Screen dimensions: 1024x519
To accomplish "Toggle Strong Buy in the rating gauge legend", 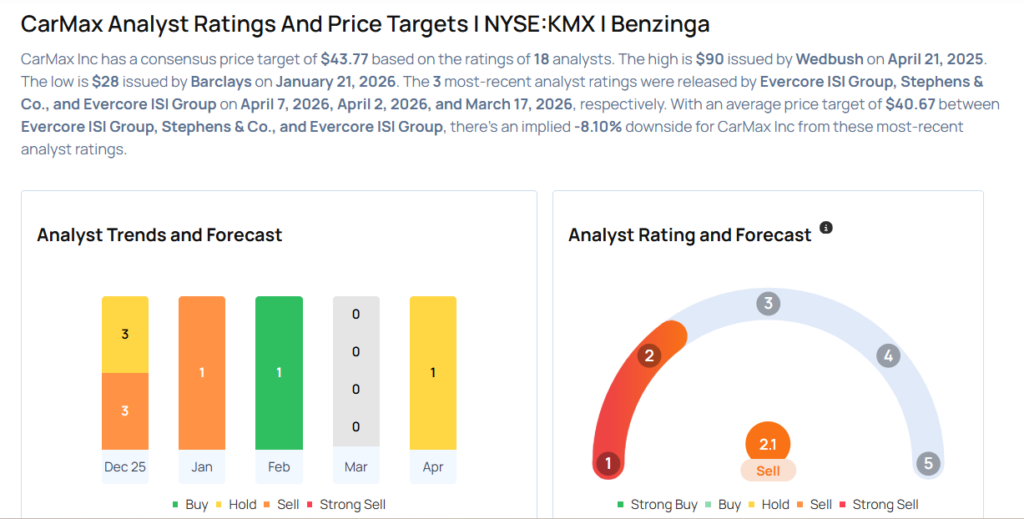I will [x=657, y=505].
